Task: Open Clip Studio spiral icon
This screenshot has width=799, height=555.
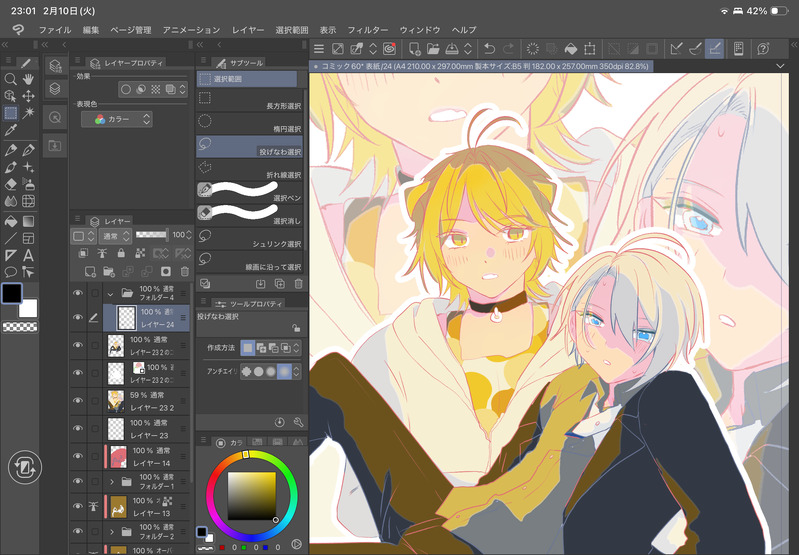Action: tap(389, 49)
